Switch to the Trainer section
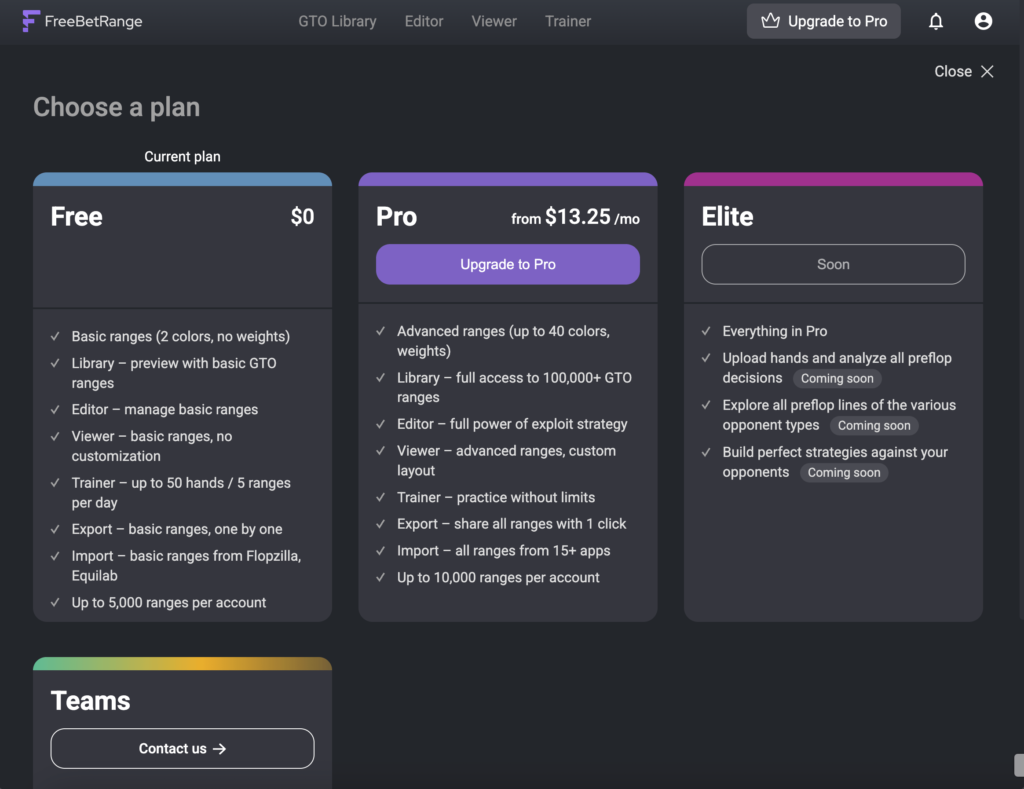This screenshot has height=789, width=1024. coord(568,20)
